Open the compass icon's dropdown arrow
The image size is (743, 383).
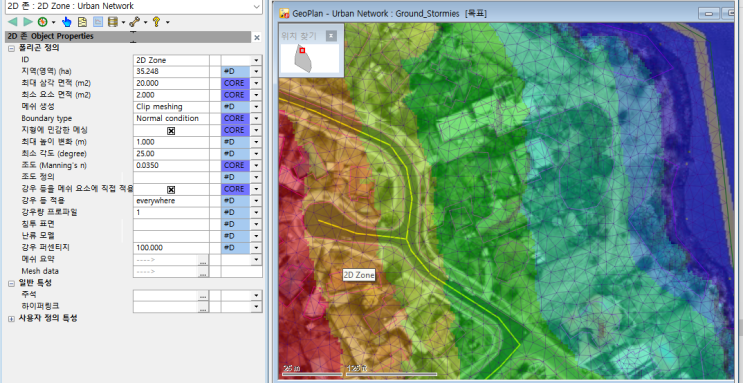[x=54, y=22]
